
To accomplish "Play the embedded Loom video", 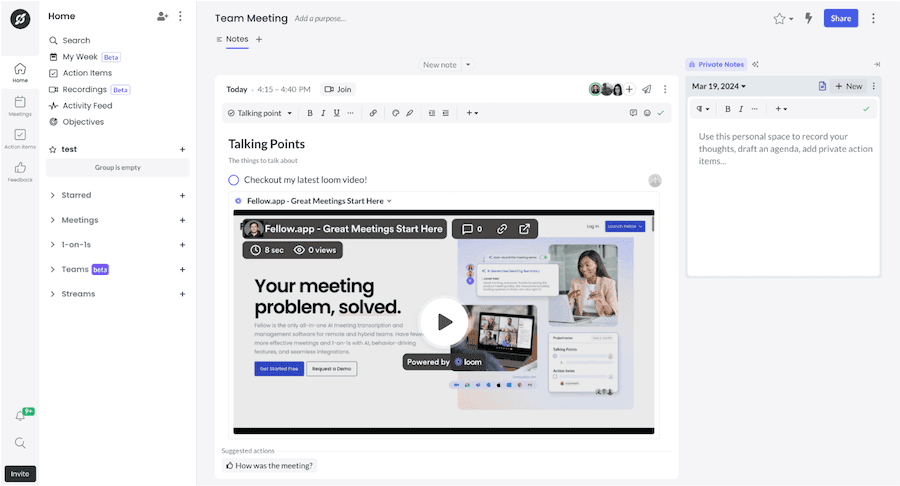I will click(x=444, y=322).
